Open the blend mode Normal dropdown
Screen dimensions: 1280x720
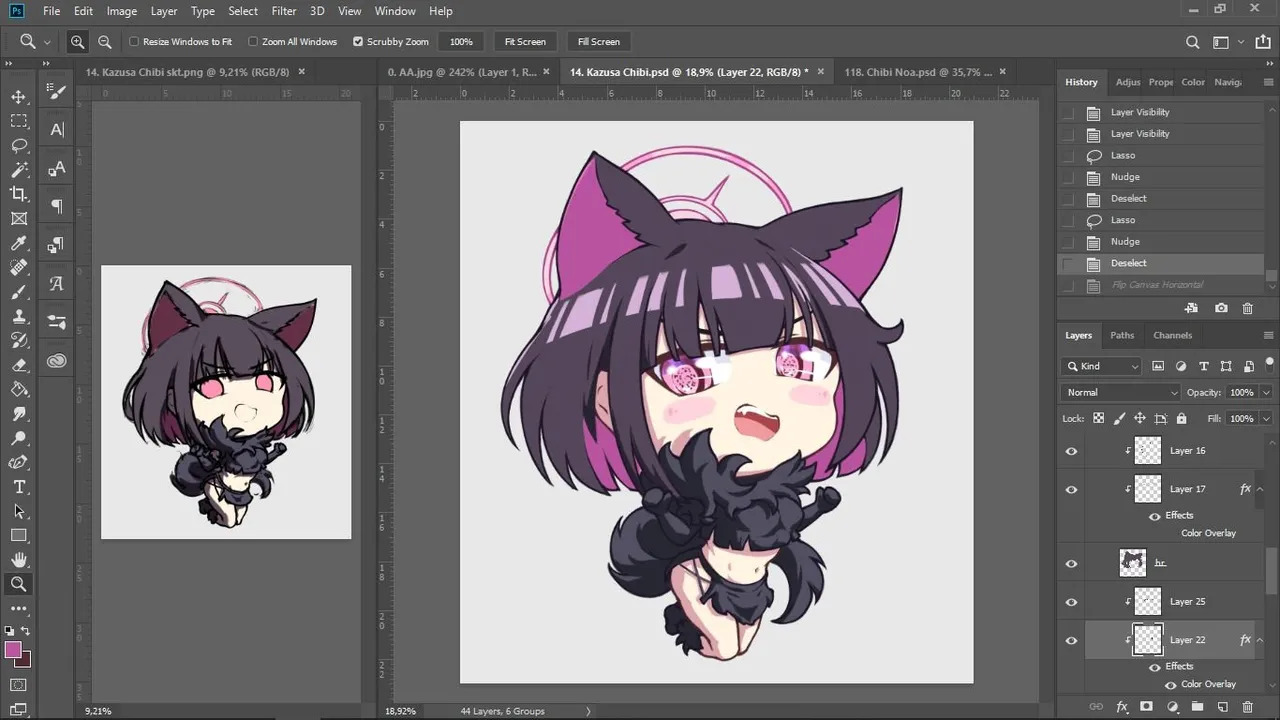(1120, 393)
